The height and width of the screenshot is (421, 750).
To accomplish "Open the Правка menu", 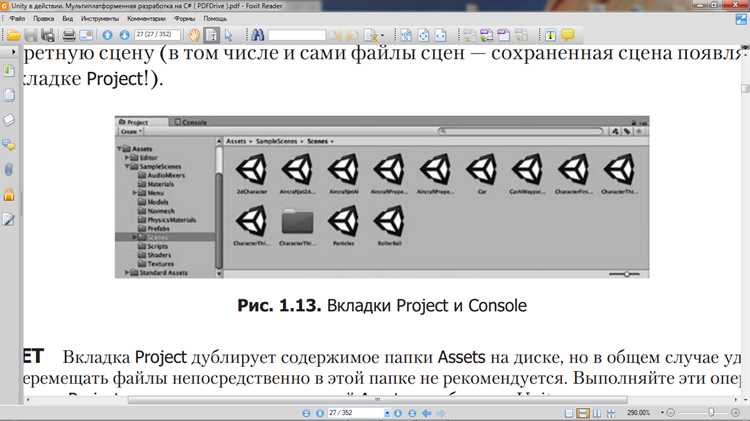I will click(x=44, y=19).
